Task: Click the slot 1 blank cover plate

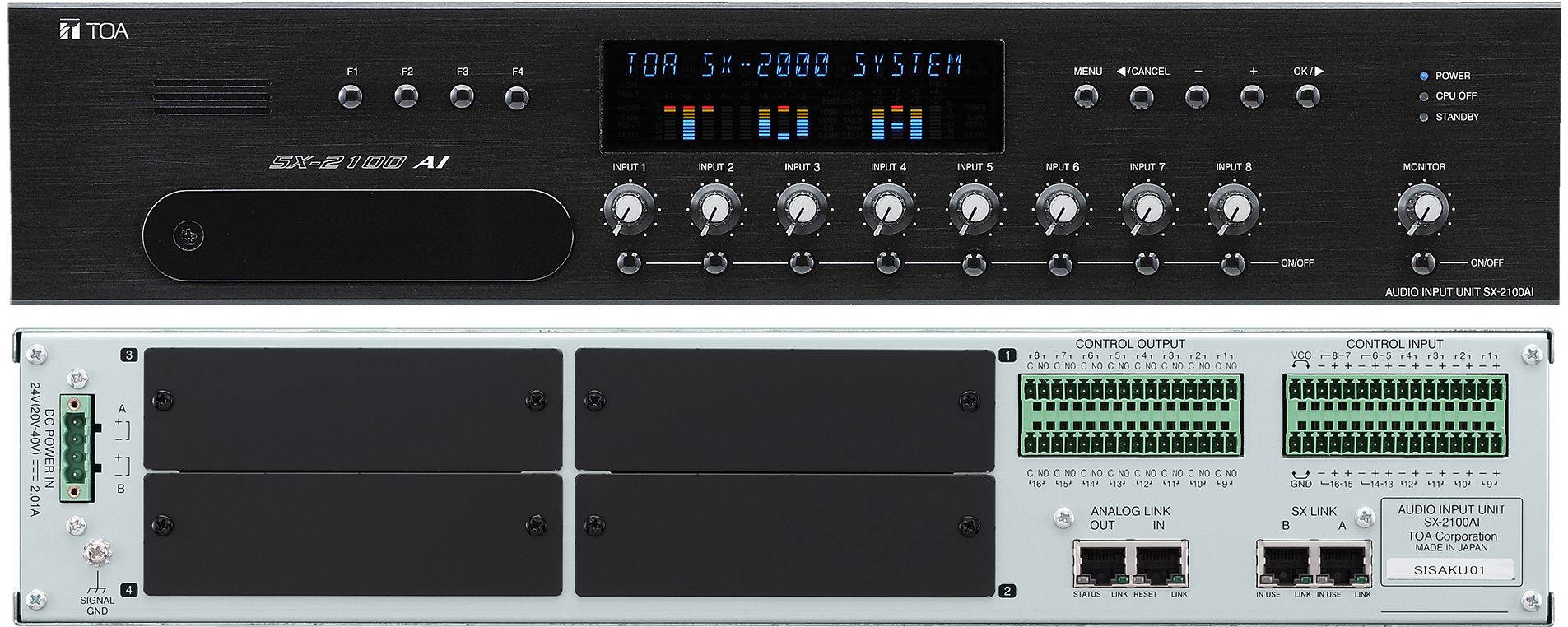Action: (785, 410)
